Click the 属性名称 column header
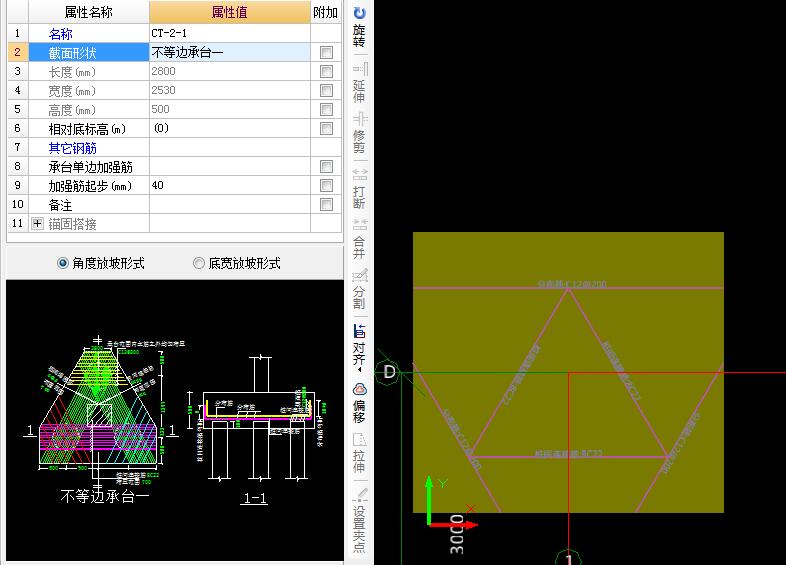The width and height of the screenshot is (786, 565). tap(89, 12)
